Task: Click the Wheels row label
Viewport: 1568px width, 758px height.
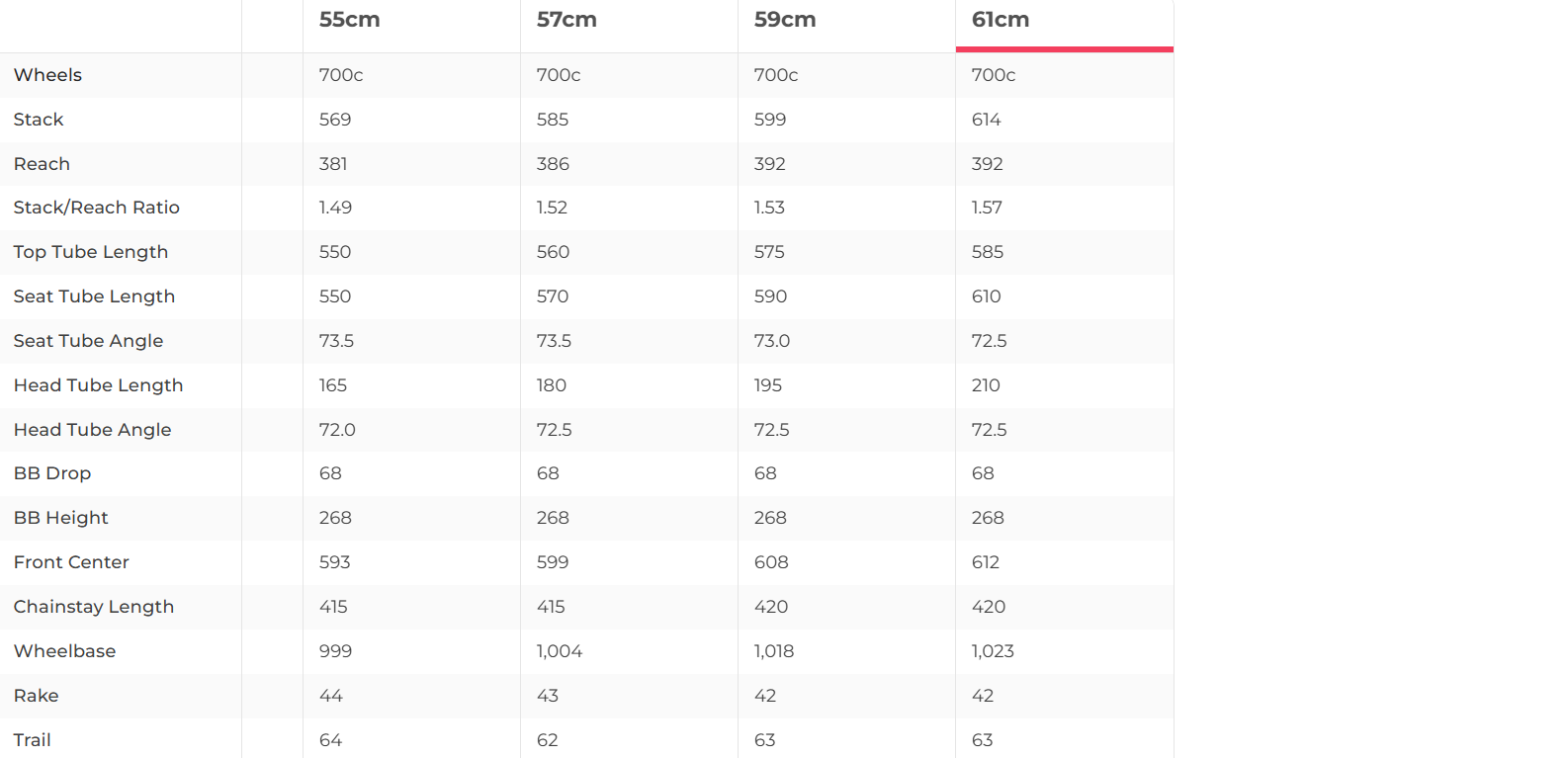Action: (47, 75)
